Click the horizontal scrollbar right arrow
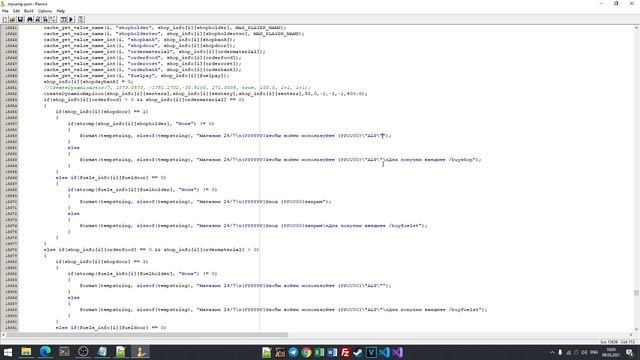This screenshot has width=640, height=360. click(631, 335)
